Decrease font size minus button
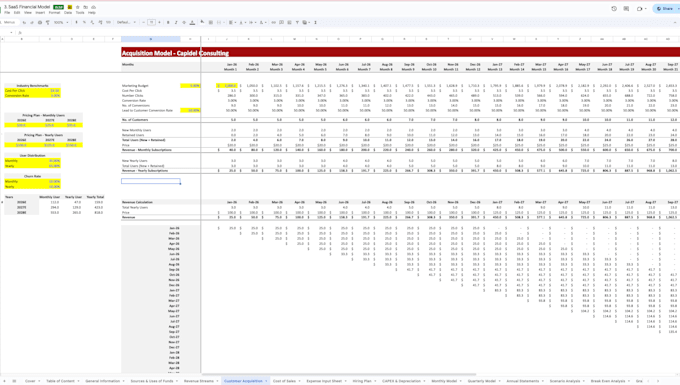Viewport: 680px width, 385px height. [x=144, y=22]
